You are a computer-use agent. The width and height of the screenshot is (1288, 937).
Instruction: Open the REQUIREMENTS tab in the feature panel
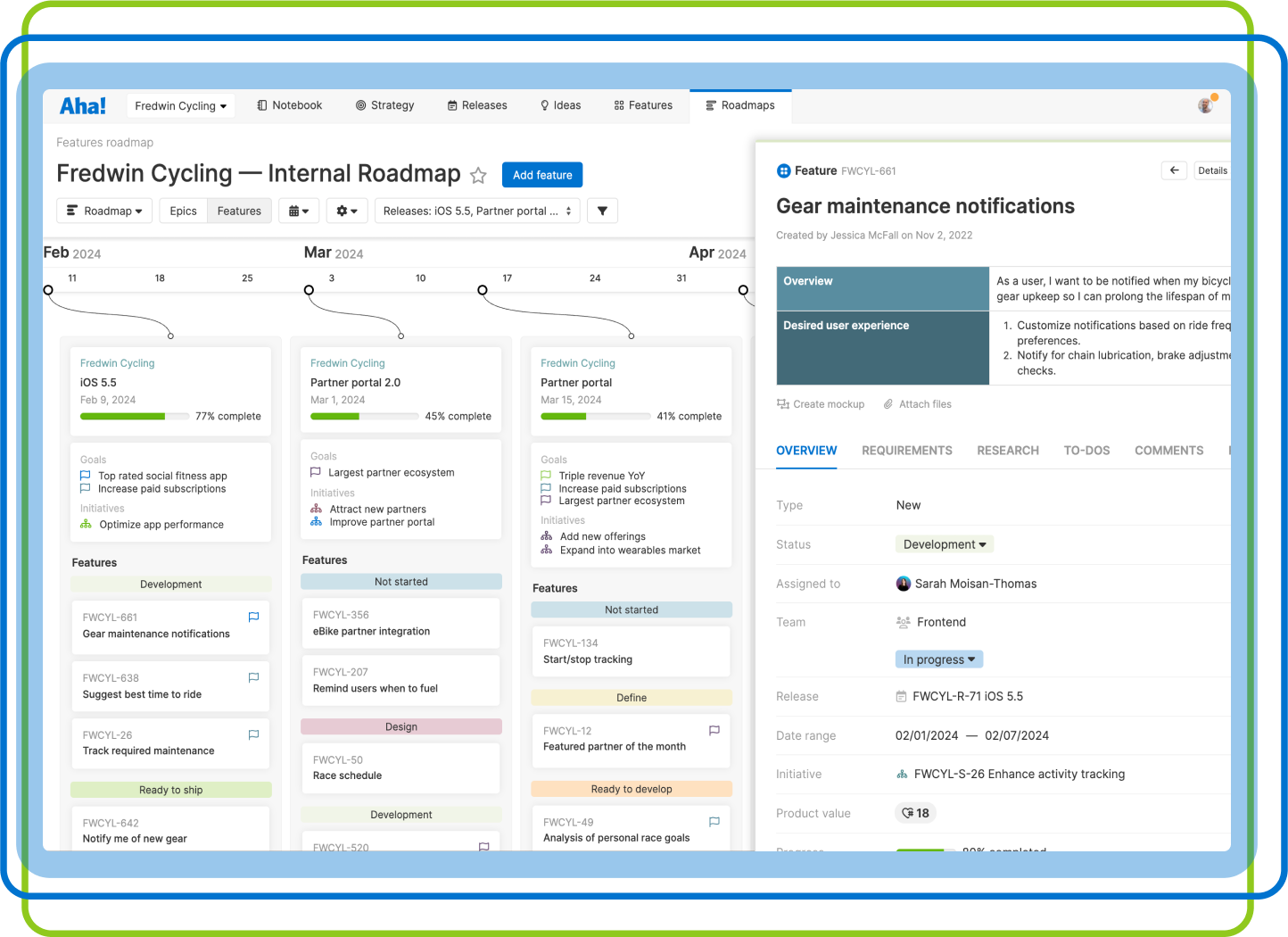click(x=907, y=451)
